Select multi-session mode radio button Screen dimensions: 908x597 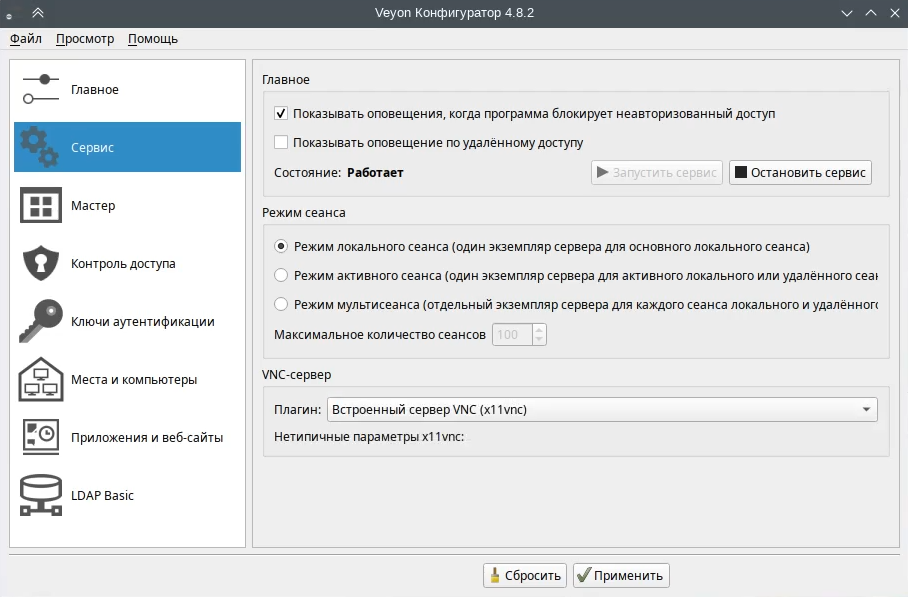(x=281, y=305)
